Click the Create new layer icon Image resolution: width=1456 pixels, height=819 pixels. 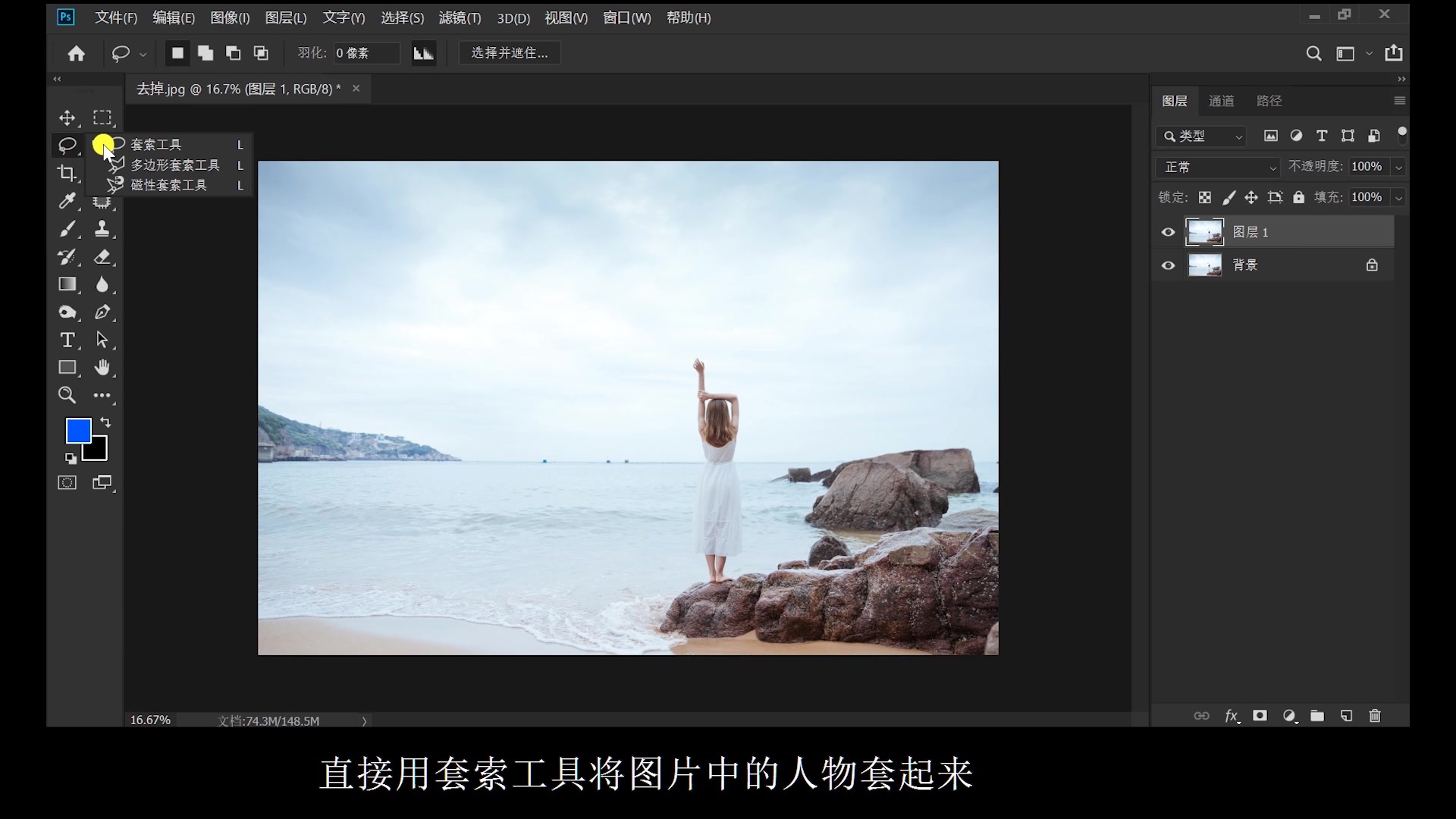point(1346,715)
